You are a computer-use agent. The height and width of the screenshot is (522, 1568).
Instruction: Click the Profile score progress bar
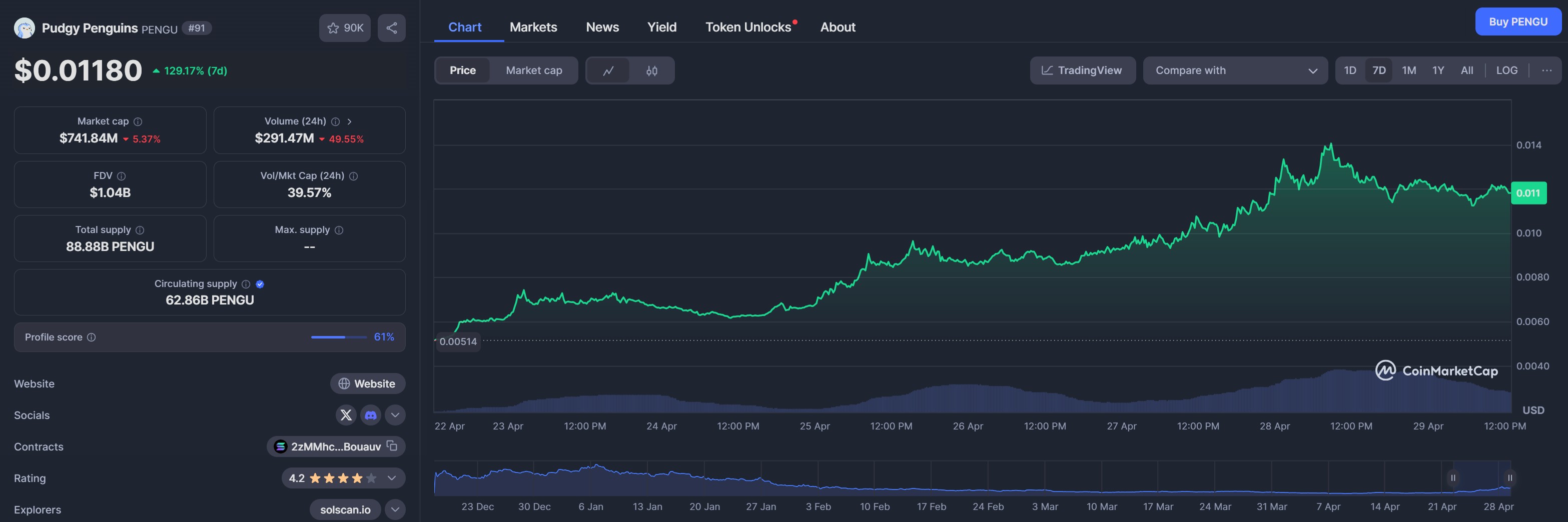pos(339,337)
